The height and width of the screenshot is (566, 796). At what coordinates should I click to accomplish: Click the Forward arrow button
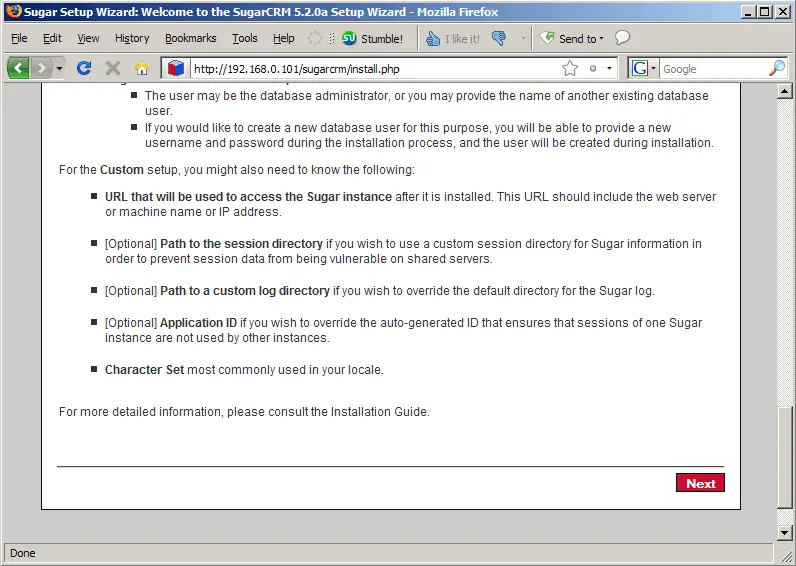[x=42, y=68]
